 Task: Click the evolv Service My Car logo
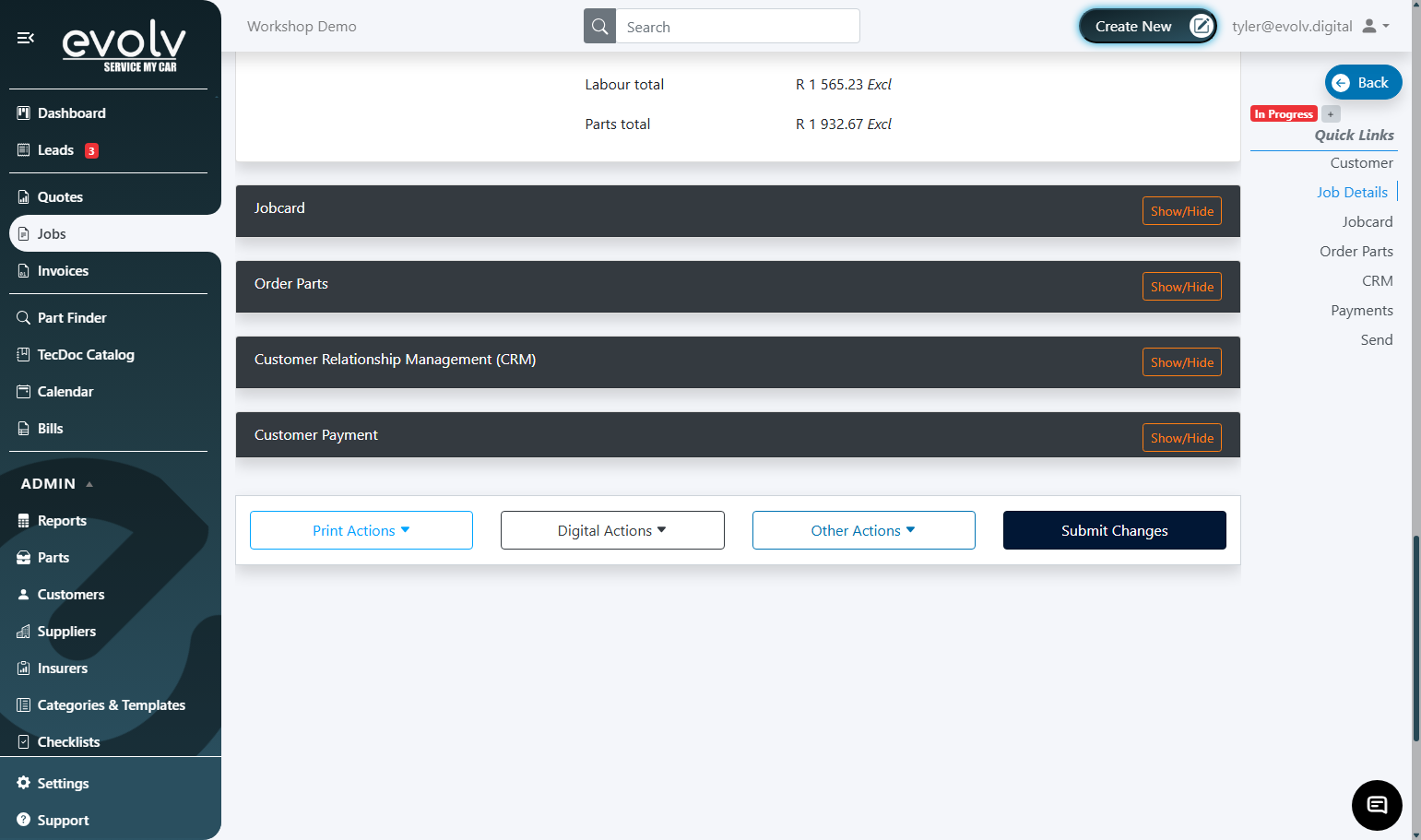[x=124, y=45]
